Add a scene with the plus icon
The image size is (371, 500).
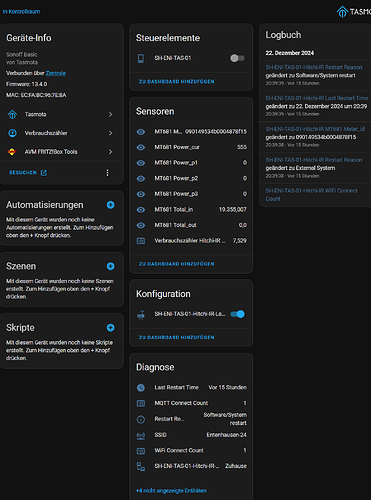click(110, 266)
